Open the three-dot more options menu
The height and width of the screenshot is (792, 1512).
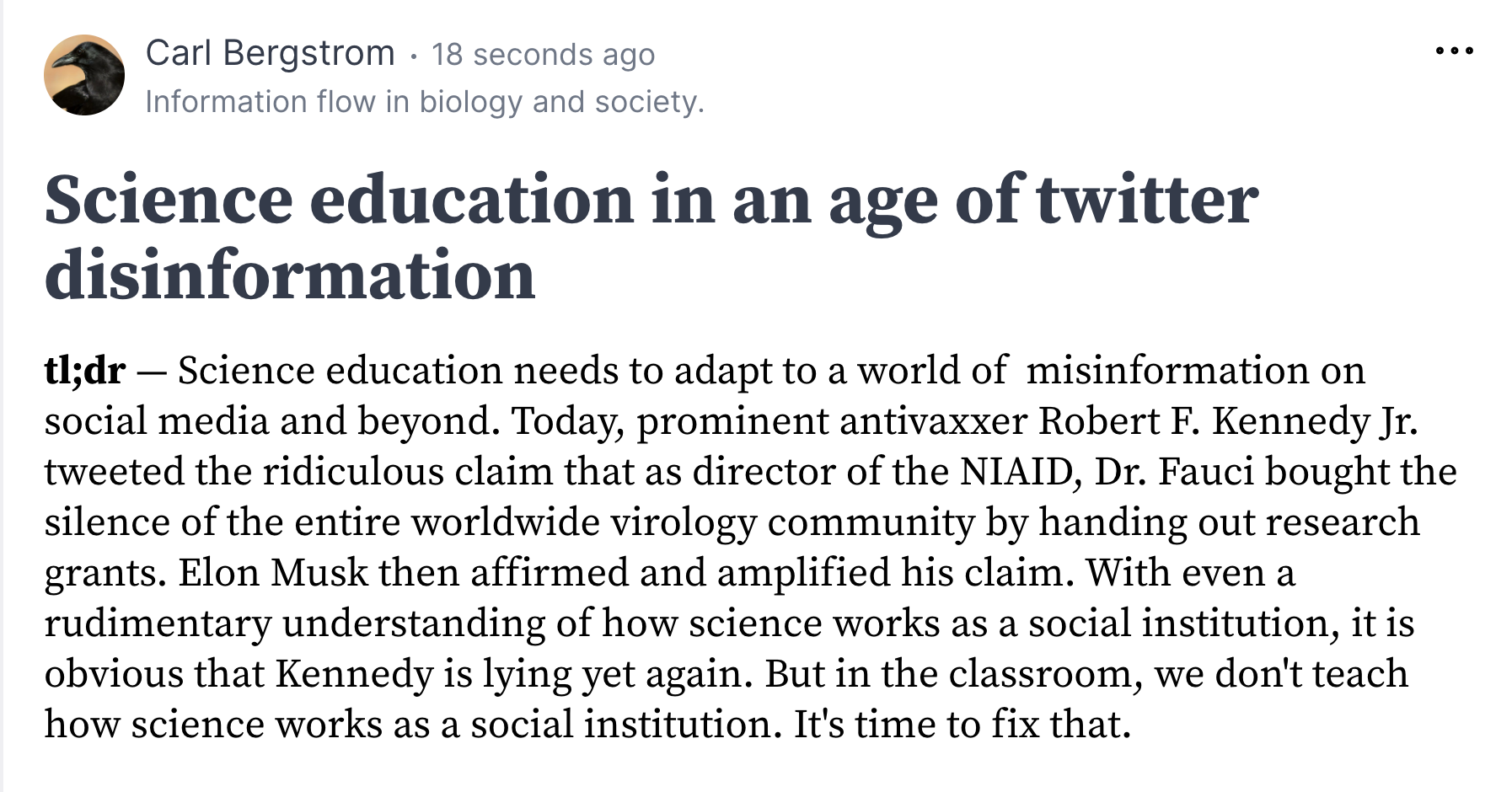[x=1454, y=51]
